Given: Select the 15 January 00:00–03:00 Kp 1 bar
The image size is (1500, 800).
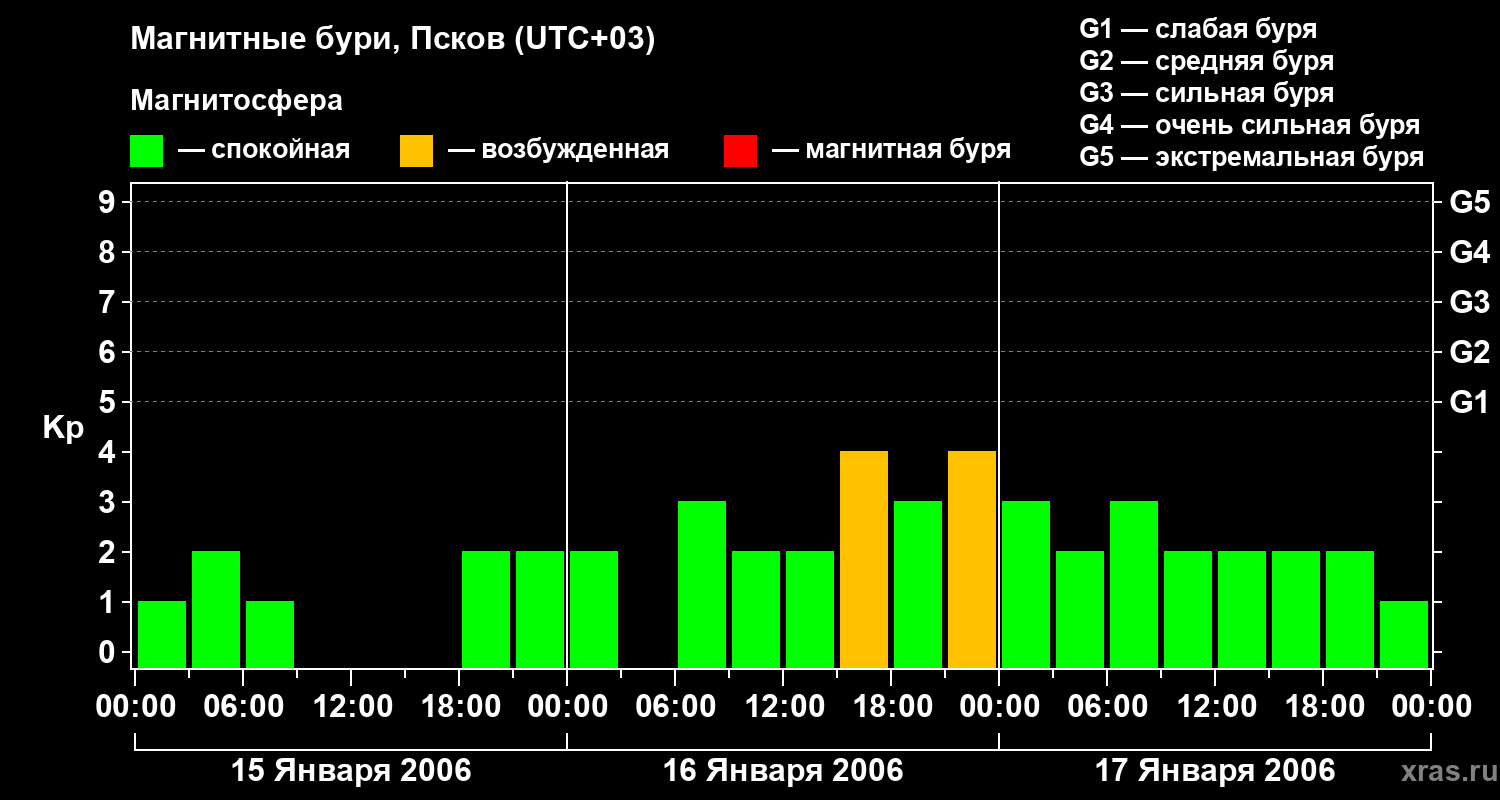Looking at the screenshot, I should click(x=162, y=635).
